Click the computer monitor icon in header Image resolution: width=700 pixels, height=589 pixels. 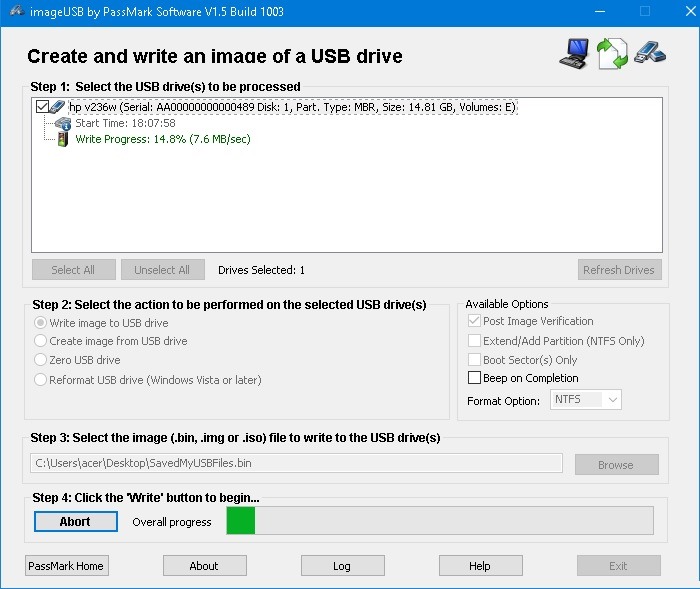574,54
